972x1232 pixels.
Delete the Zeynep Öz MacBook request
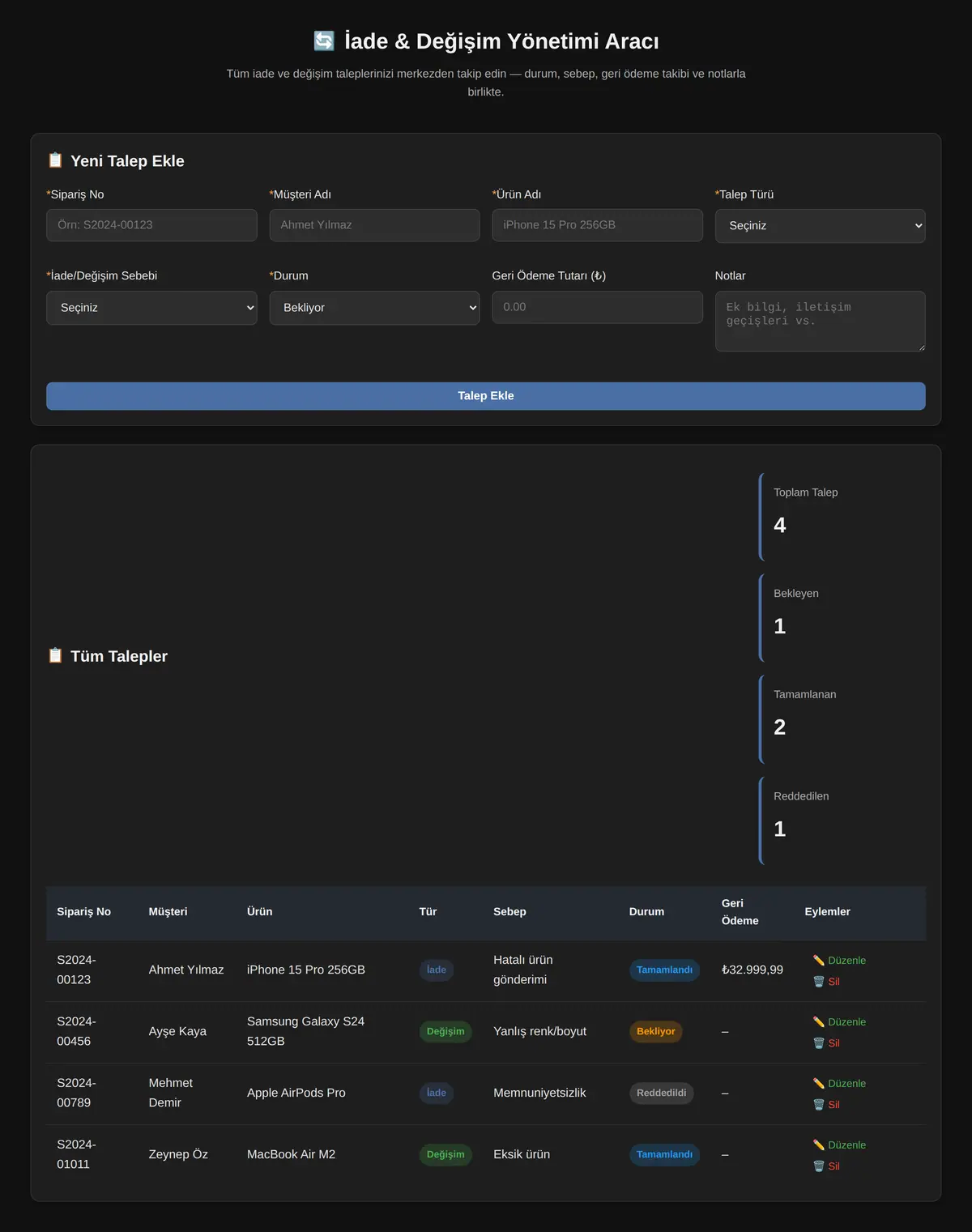coord(826,1166)
